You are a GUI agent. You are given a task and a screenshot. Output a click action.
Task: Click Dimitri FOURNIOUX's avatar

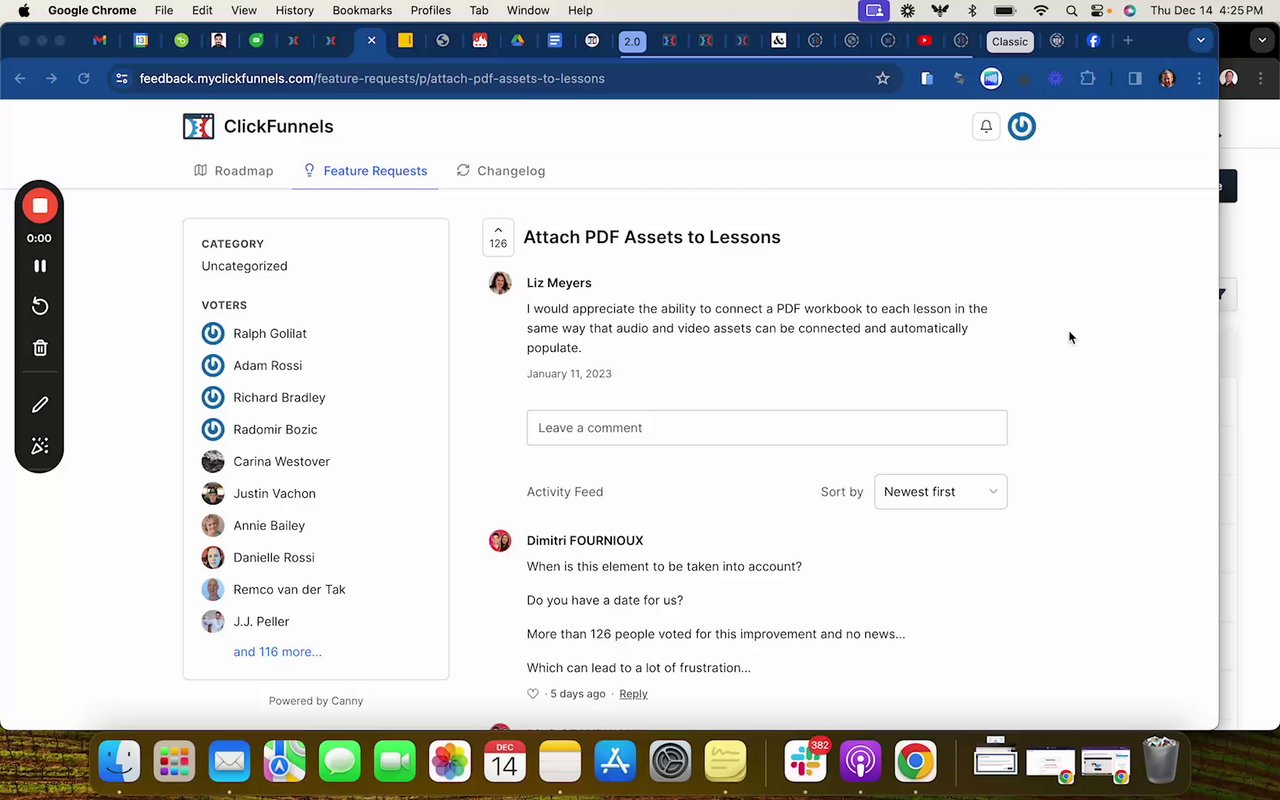[500, 541]
